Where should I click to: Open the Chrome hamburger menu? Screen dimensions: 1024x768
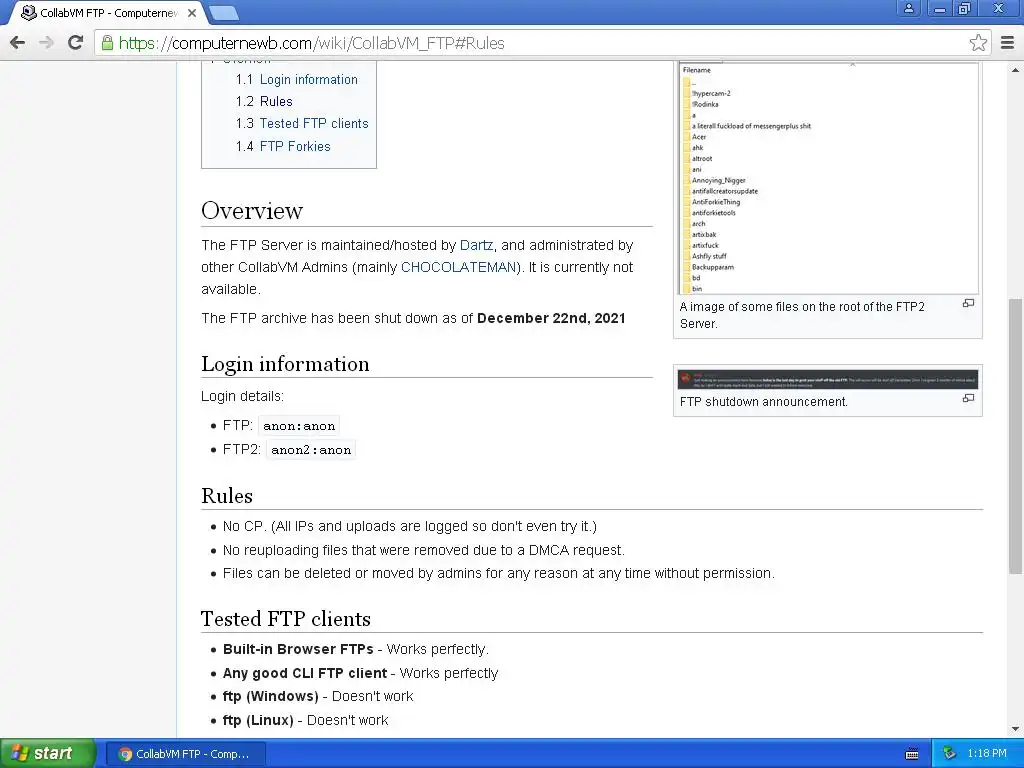[x=1008, y=43]
